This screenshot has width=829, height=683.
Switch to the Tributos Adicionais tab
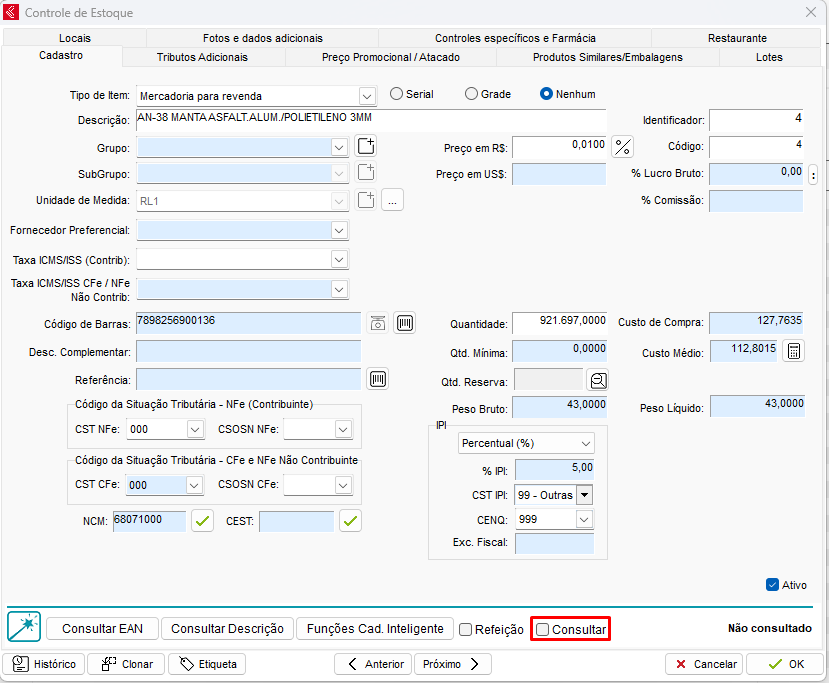click(202, 57)
